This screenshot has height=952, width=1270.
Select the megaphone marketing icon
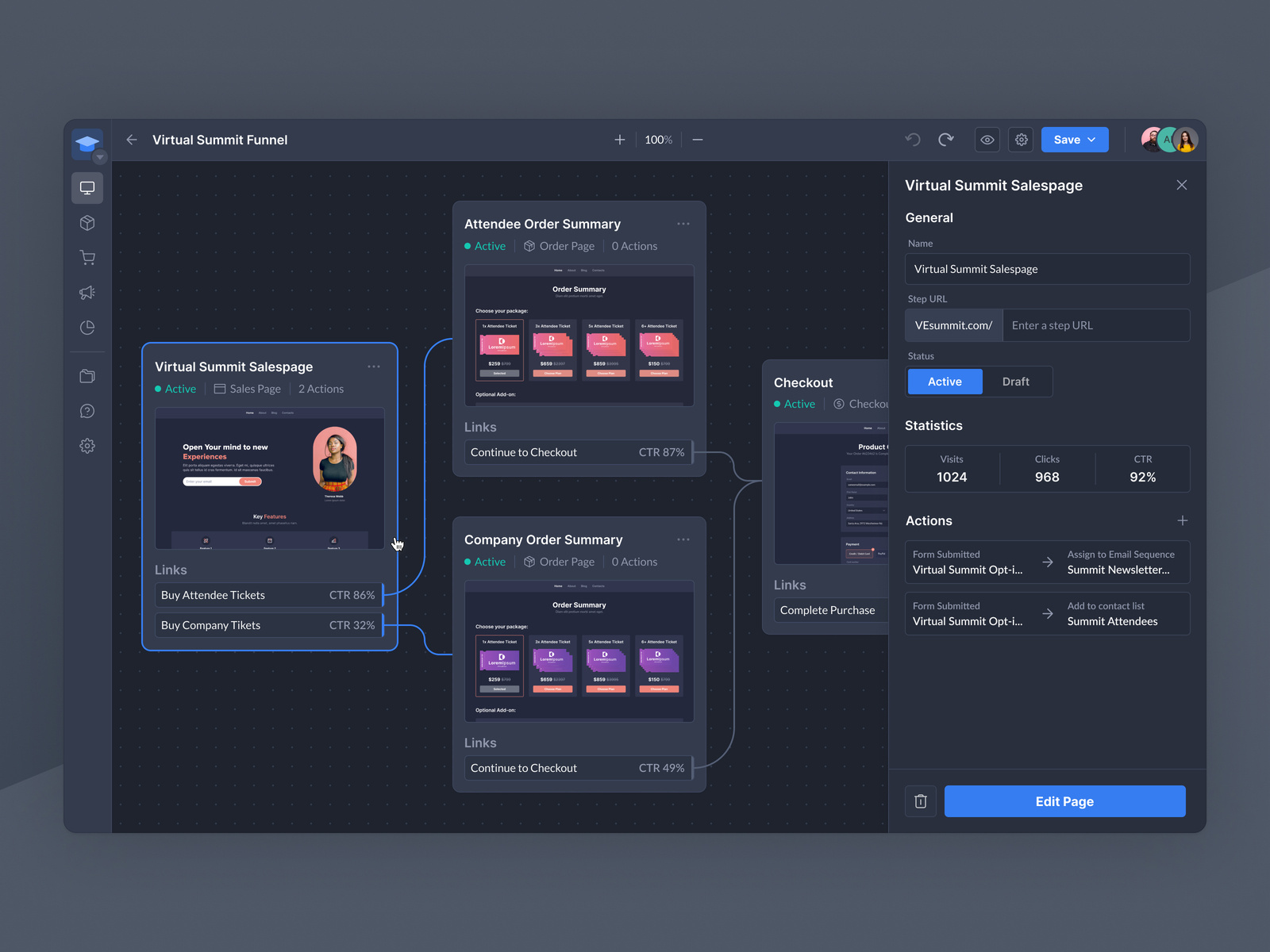pos(87,293)
